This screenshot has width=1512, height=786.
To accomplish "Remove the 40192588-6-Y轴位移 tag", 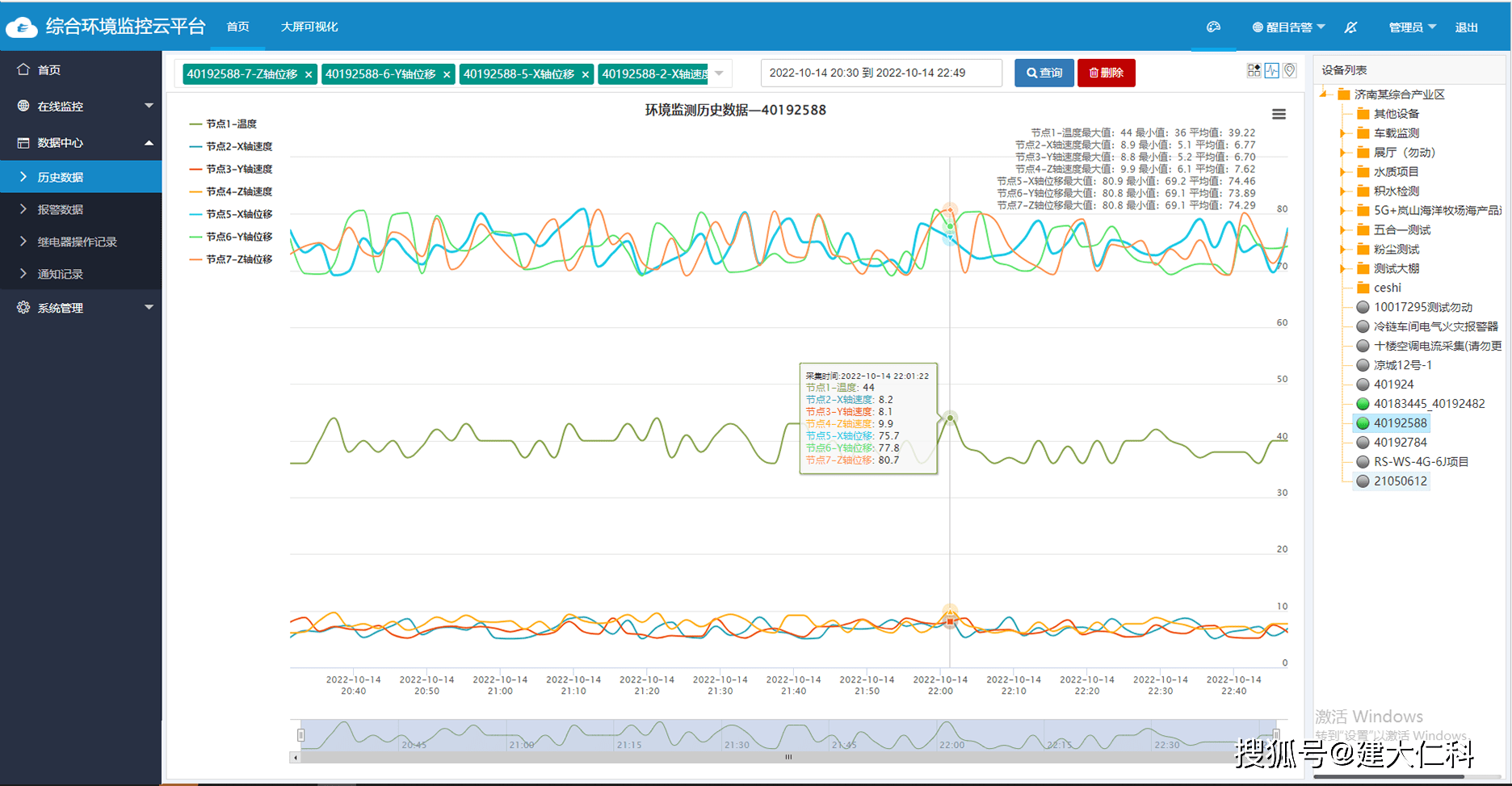I will coord(447,74).
